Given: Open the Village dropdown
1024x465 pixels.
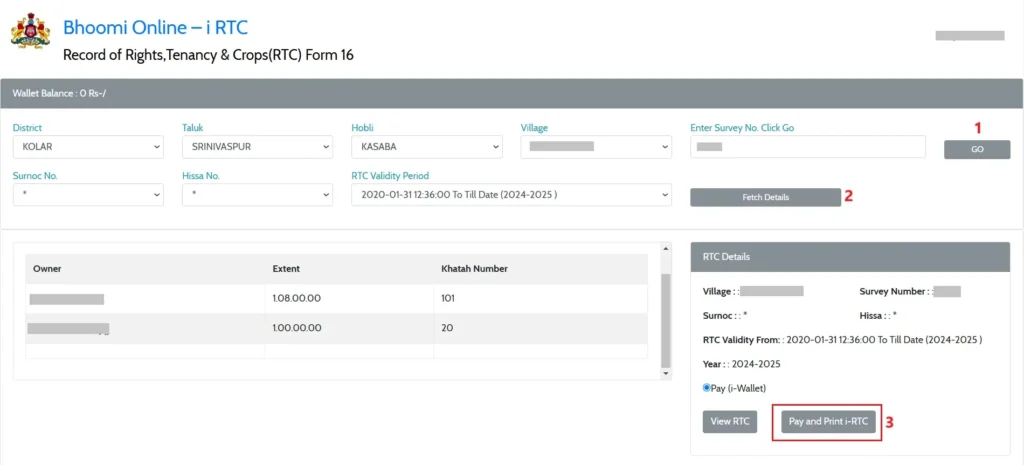Looking at the screenshot, I should (596, 147).
